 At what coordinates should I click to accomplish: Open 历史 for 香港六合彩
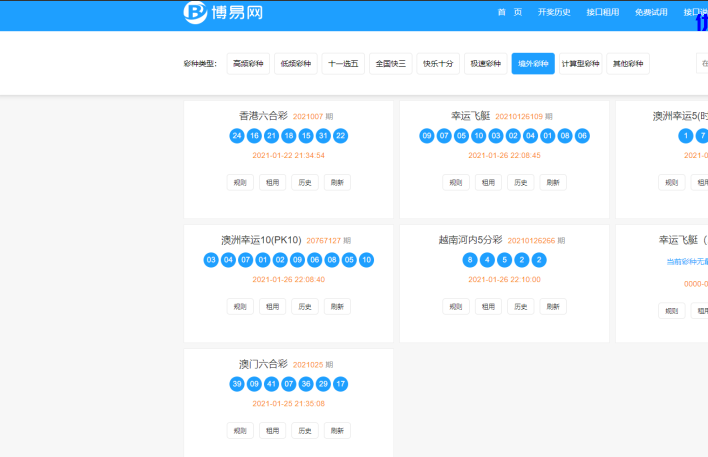(x=305, y=182)
